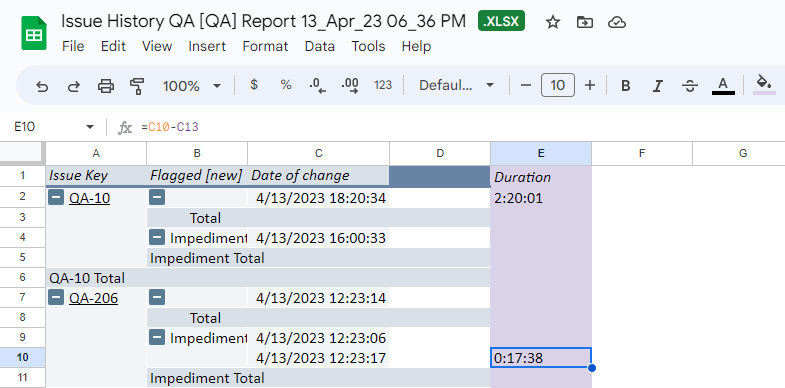Open the QA-10 issue link

[x=90, y=198]
